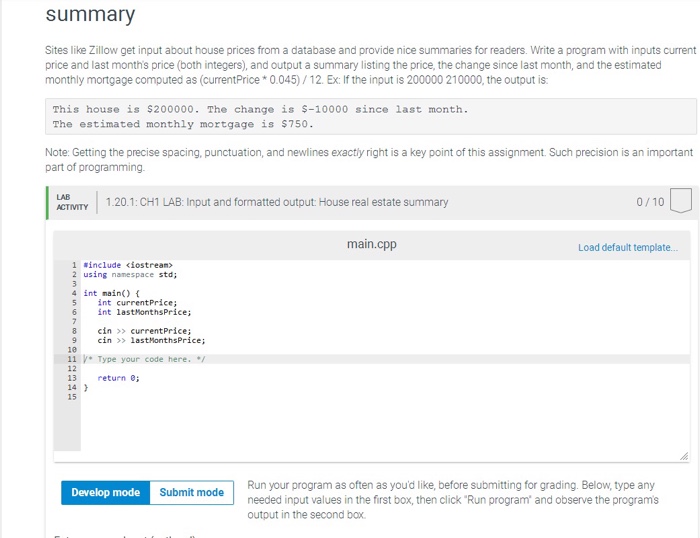Click the example output 'This house is $200000' line

point(260,109)
